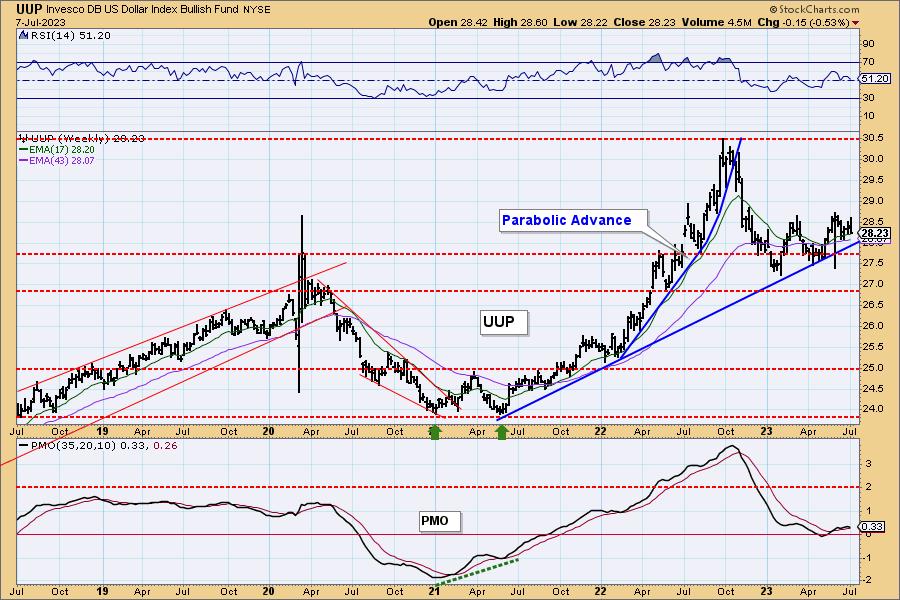This screenshot has height=600, width=900.
Task: Click the 51.20 RSI value tag on right axis
Action: [875, 79]
